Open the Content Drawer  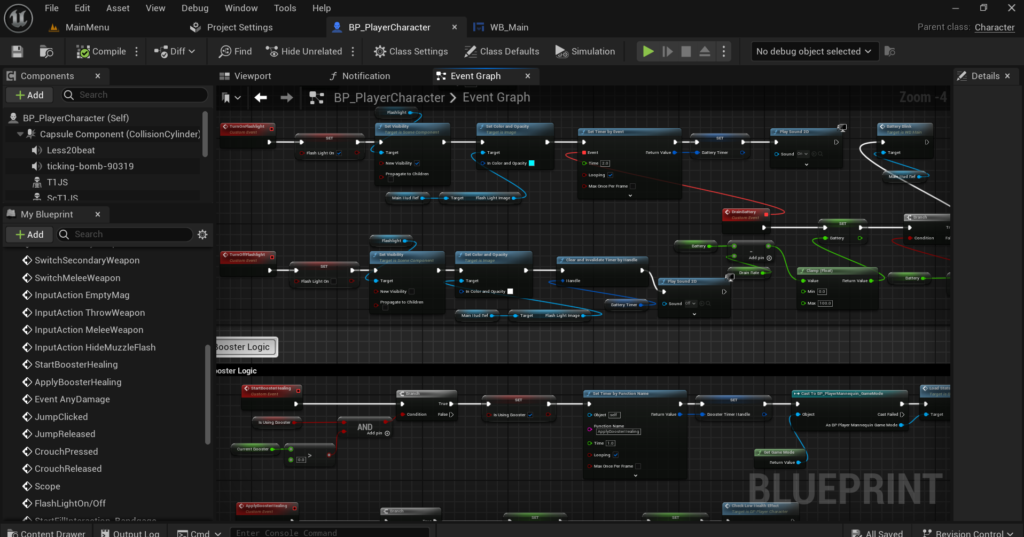click(46, 532)
